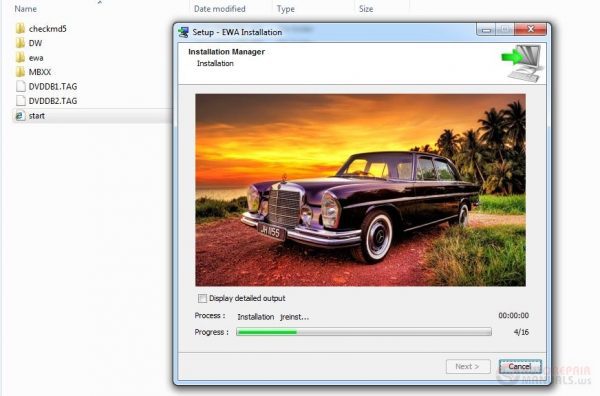Click the 4/16 progress counter
The width and height of the screenshot is (600, 396).
521,332
